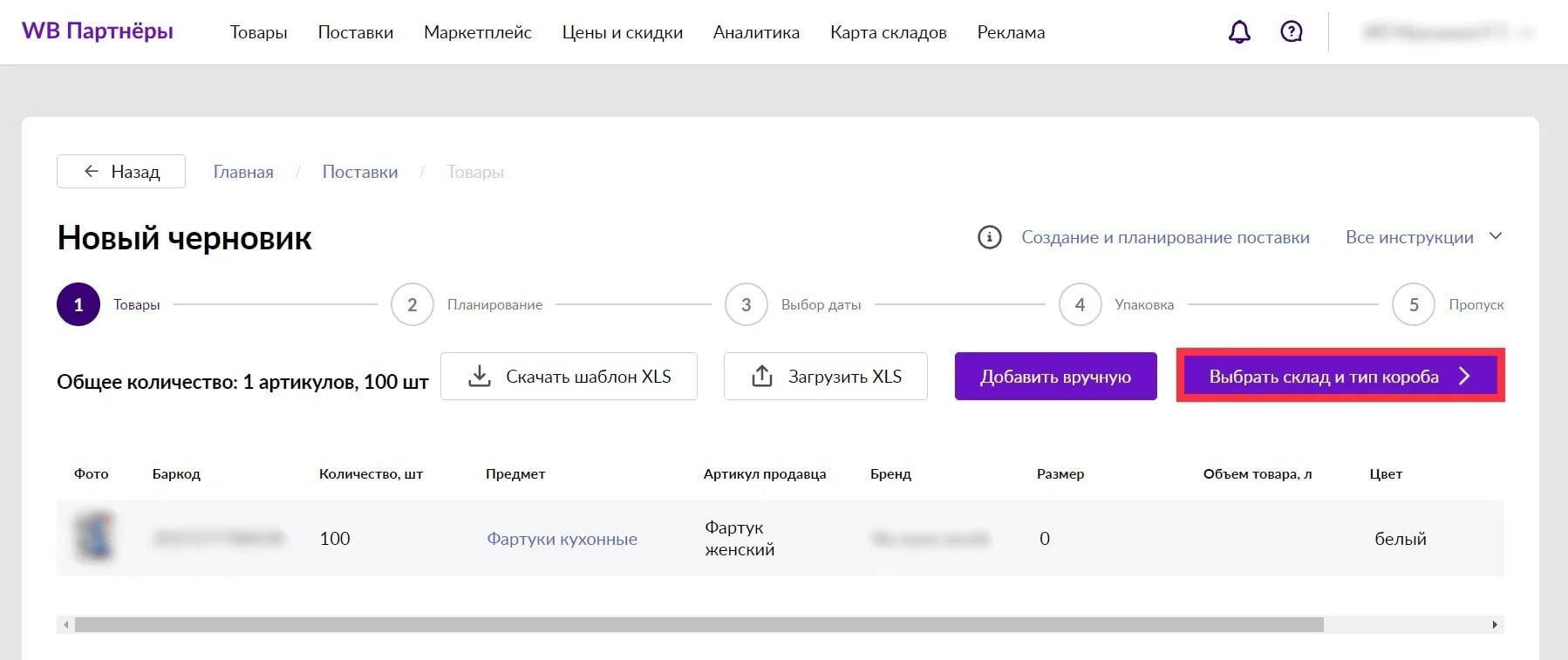
Task: Click the size value 0
Action: (1045, 539)
